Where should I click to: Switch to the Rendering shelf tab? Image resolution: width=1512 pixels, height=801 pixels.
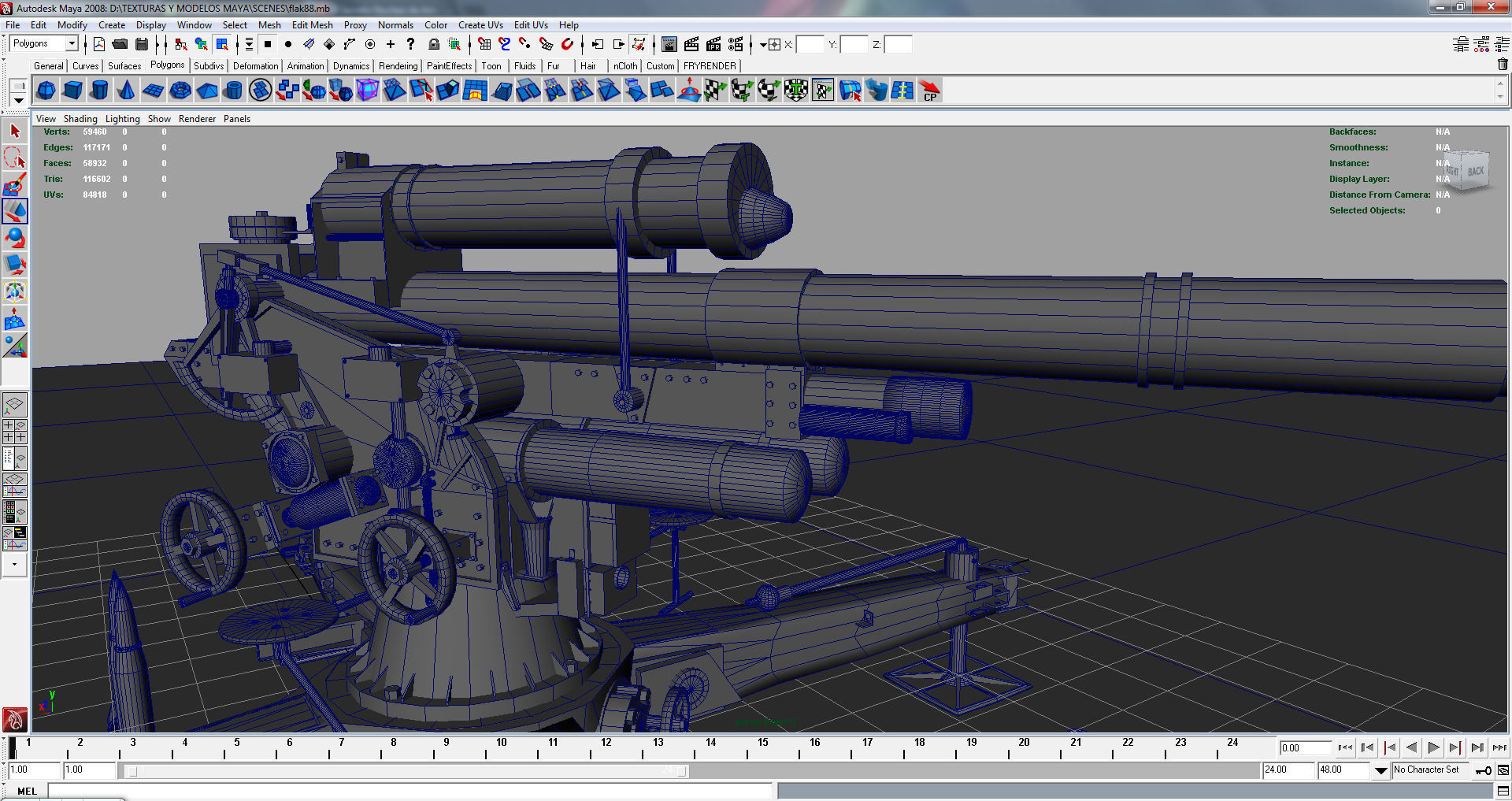tap(398, 66)
